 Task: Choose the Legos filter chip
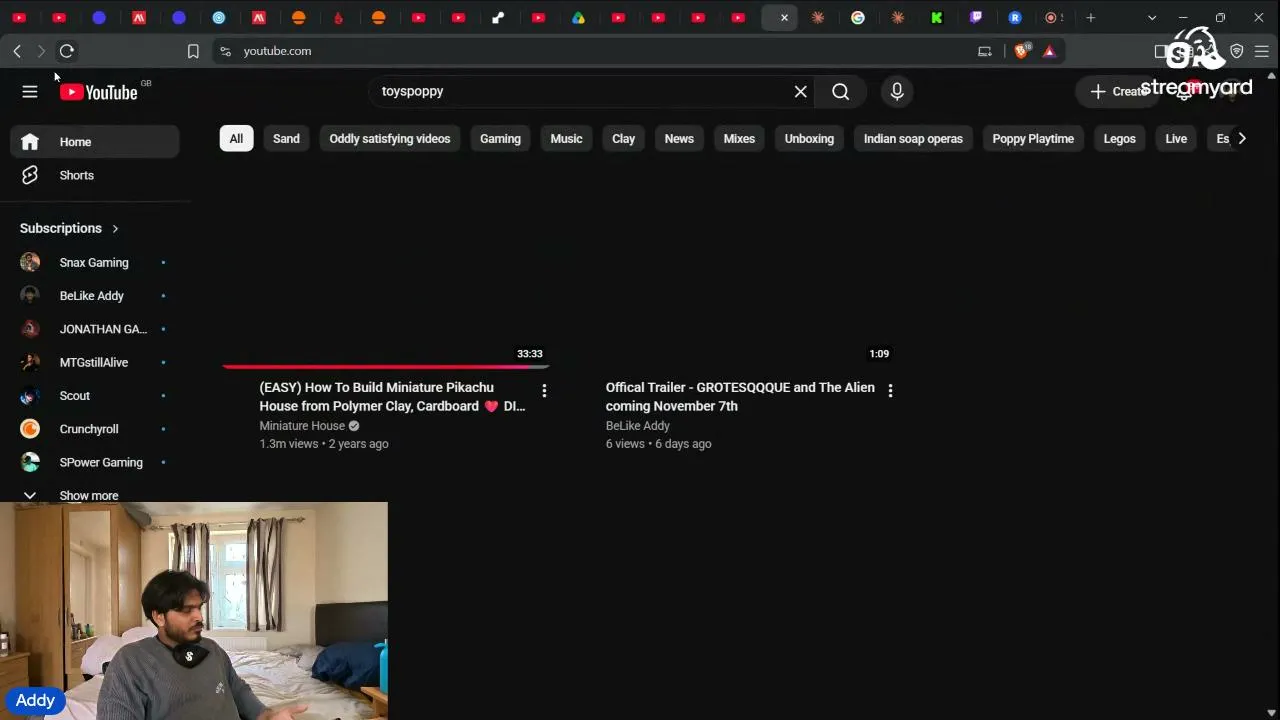pos(1119,139)
